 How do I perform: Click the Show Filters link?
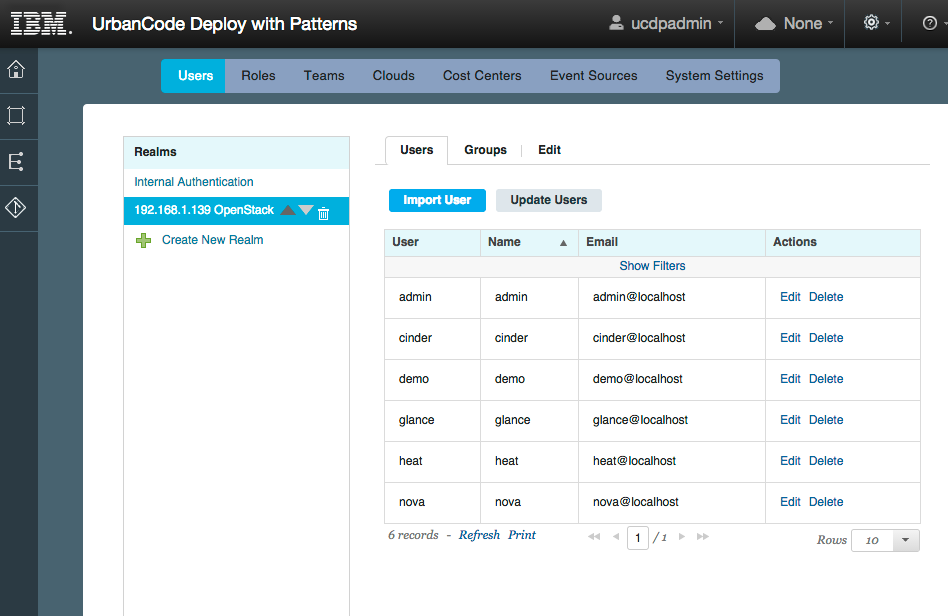tap(652, 266)
